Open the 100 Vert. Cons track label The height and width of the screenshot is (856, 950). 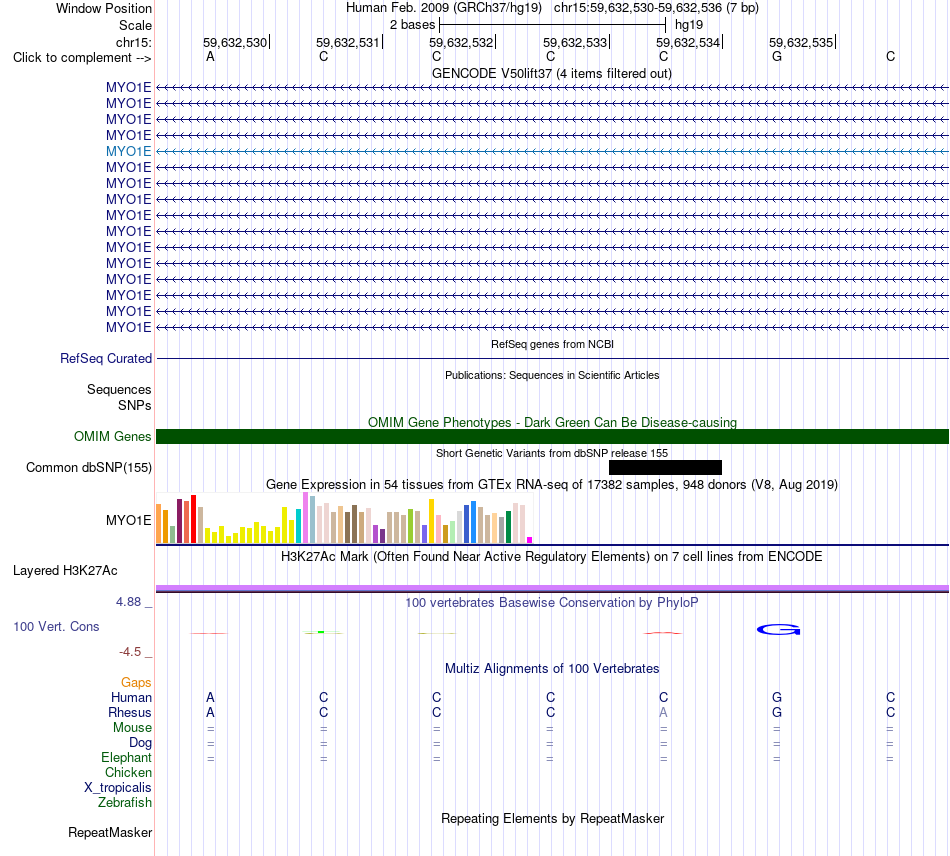pyautogui.click(x=56, y=626)
